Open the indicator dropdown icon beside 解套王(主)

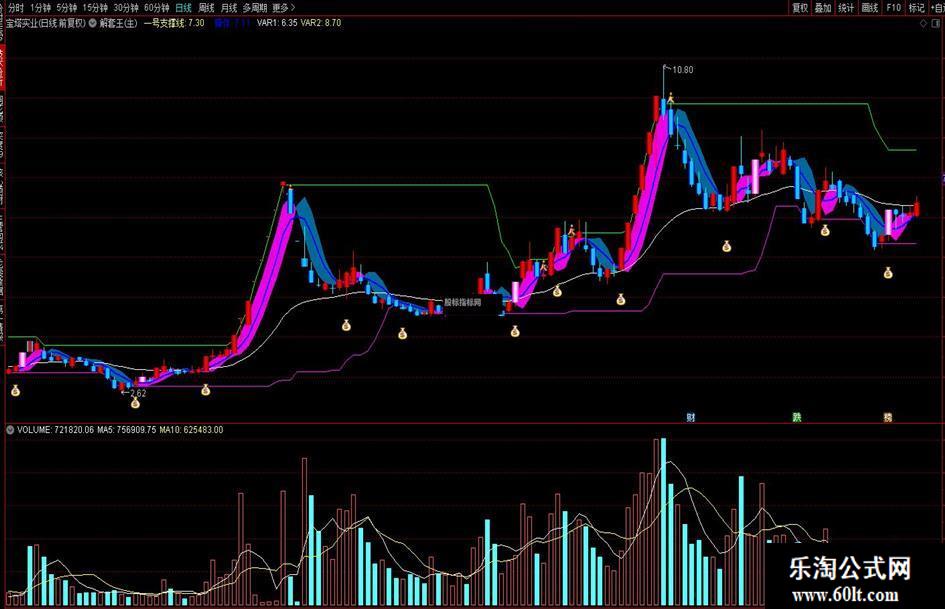(93, 23)
